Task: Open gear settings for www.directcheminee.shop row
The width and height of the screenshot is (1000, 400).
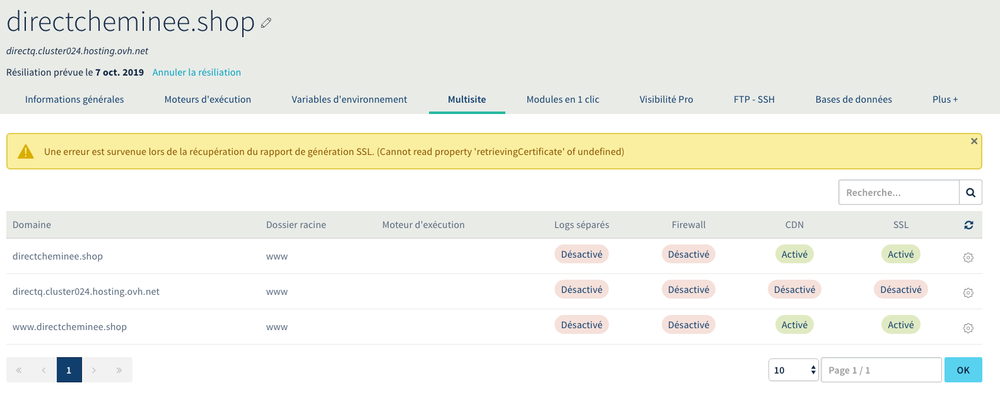Action: tap(968, 327)
